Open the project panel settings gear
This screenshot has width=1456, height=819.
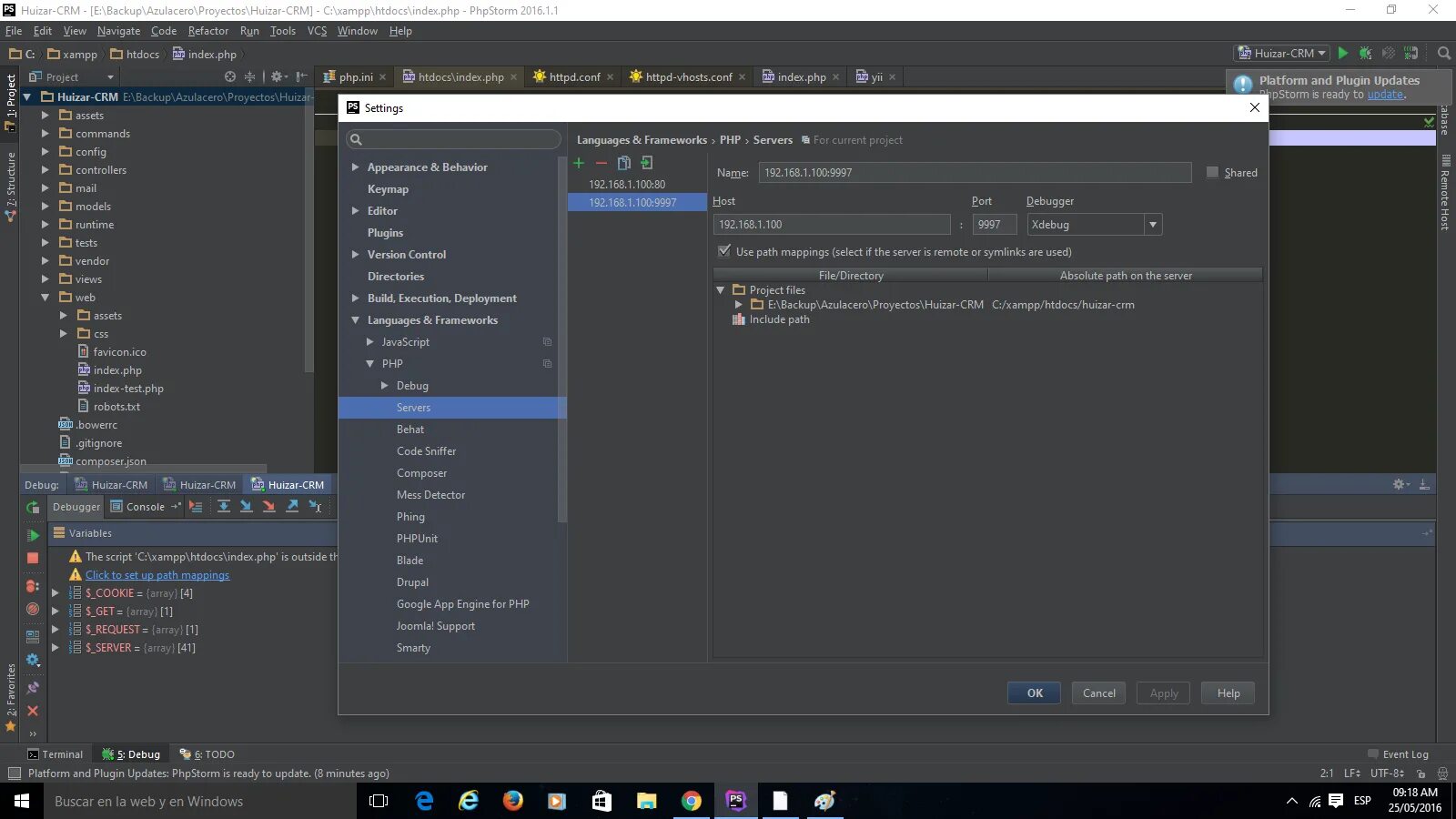coord(278,77)
